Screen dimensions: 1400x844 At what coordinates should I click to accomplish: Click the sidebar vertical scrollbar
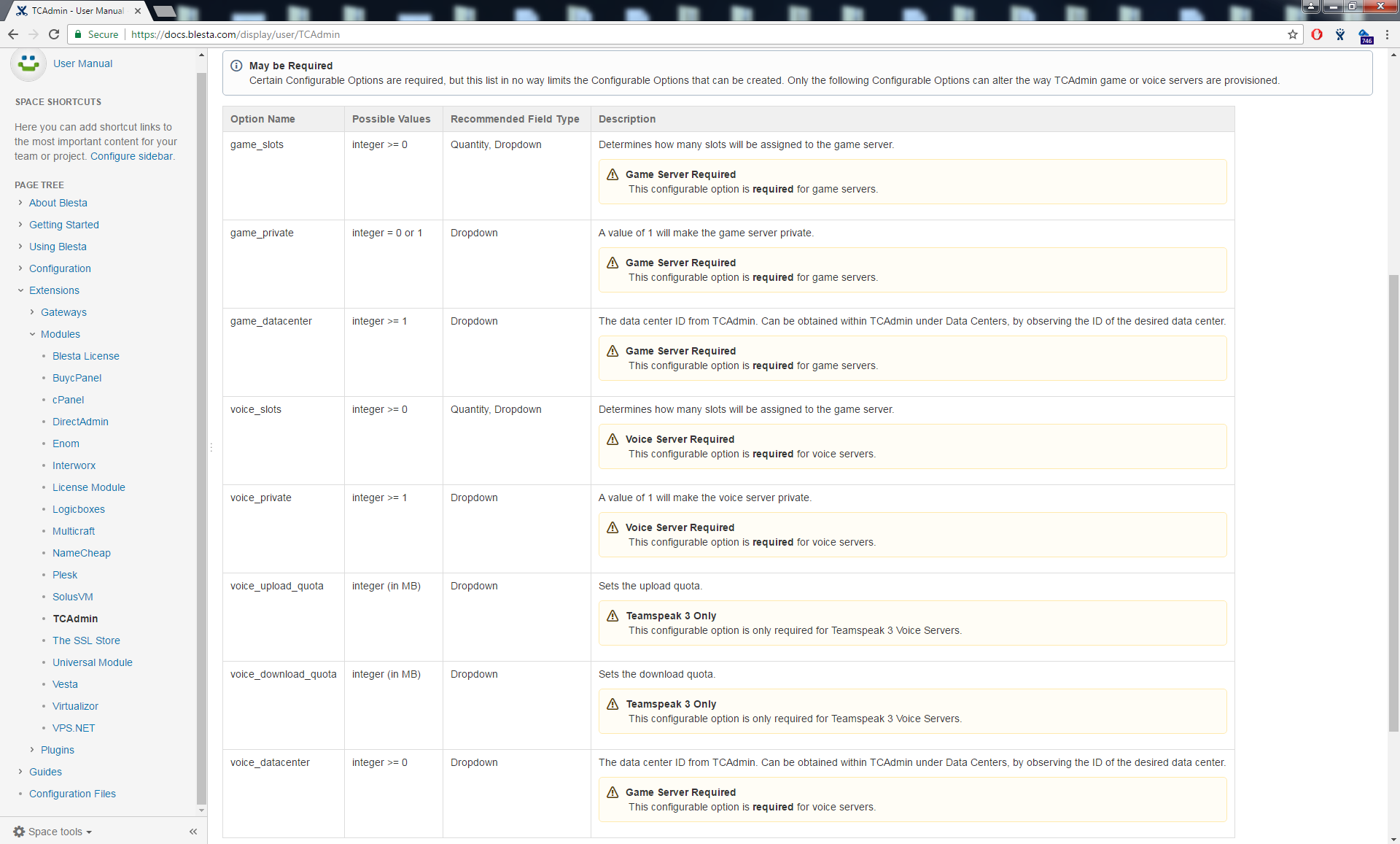point(201,438)
